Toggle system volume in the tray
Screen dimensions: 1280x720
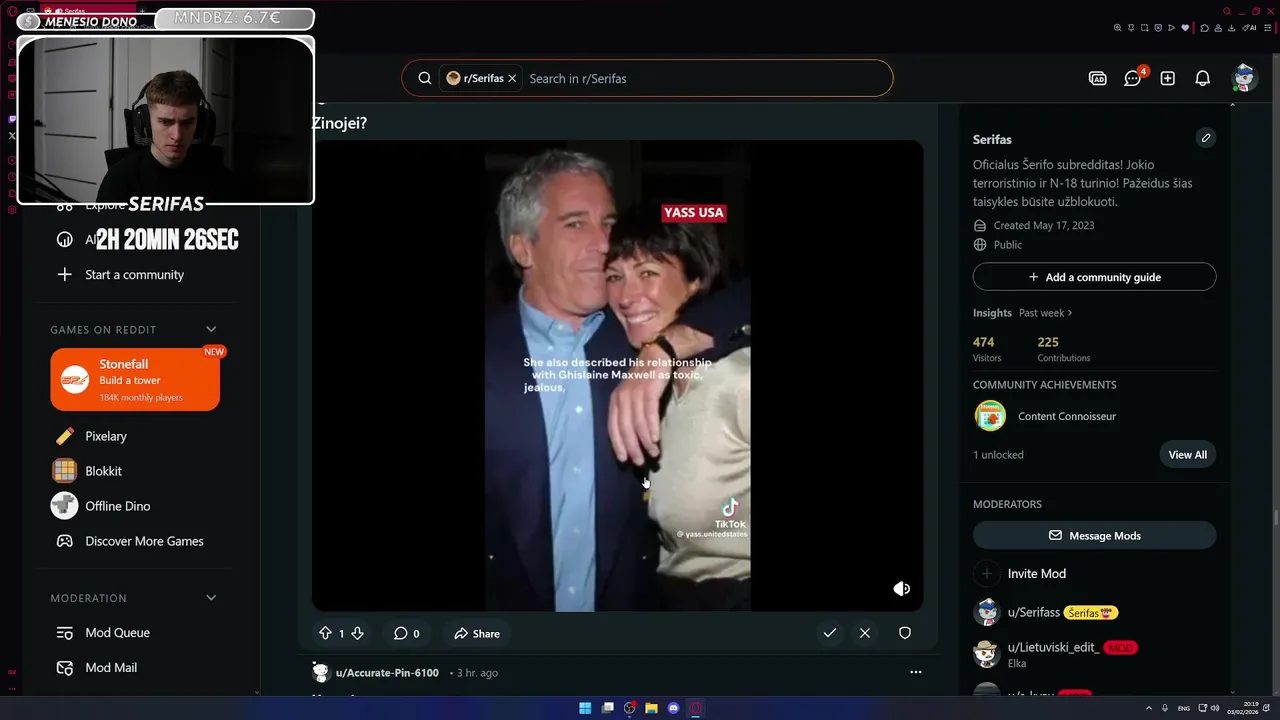tap(1215, 708)
